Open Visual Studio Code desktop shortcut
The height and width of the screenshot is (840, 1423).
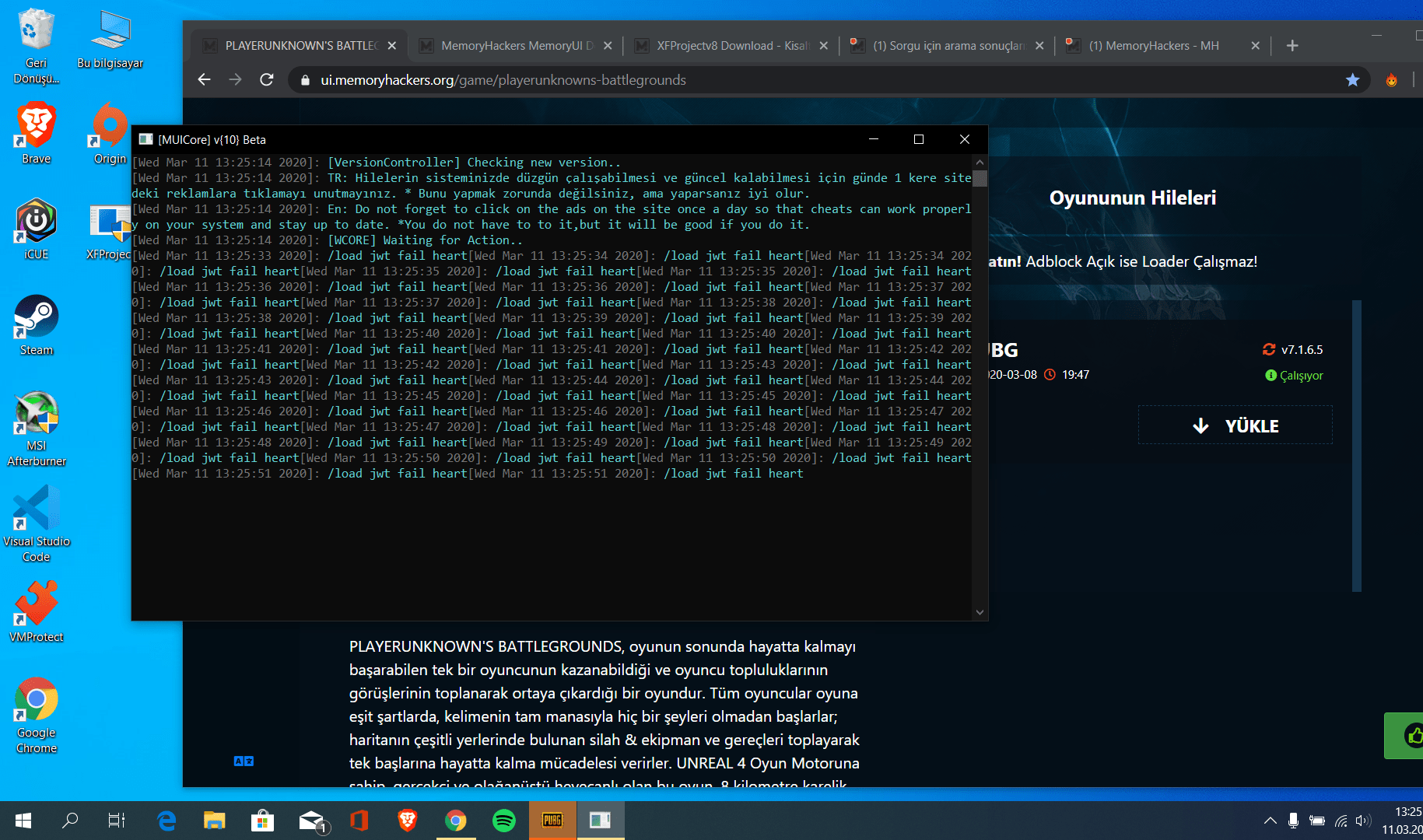(36, 524)
